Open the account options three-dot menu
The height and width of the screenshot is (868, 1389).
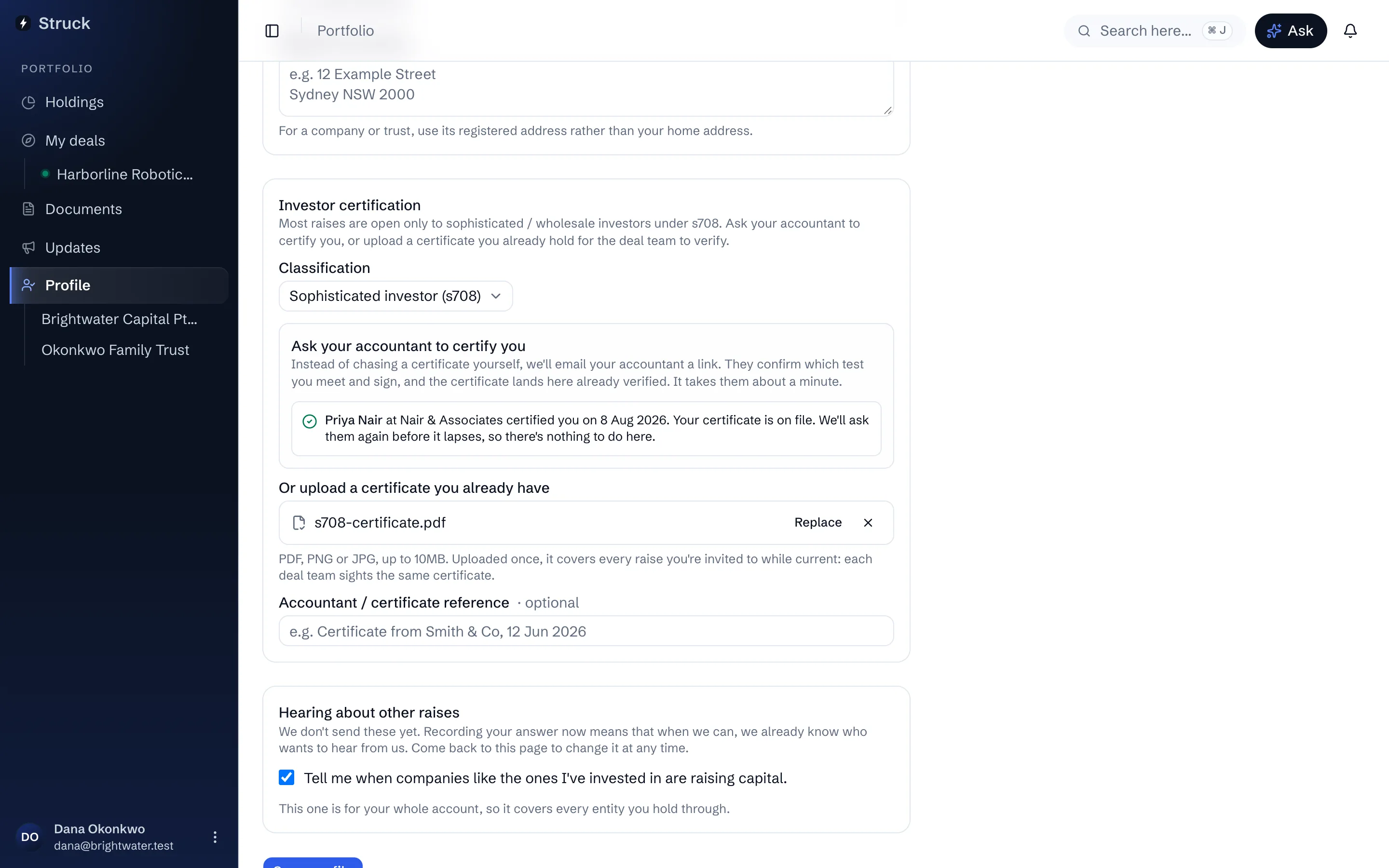pos(215,837)
